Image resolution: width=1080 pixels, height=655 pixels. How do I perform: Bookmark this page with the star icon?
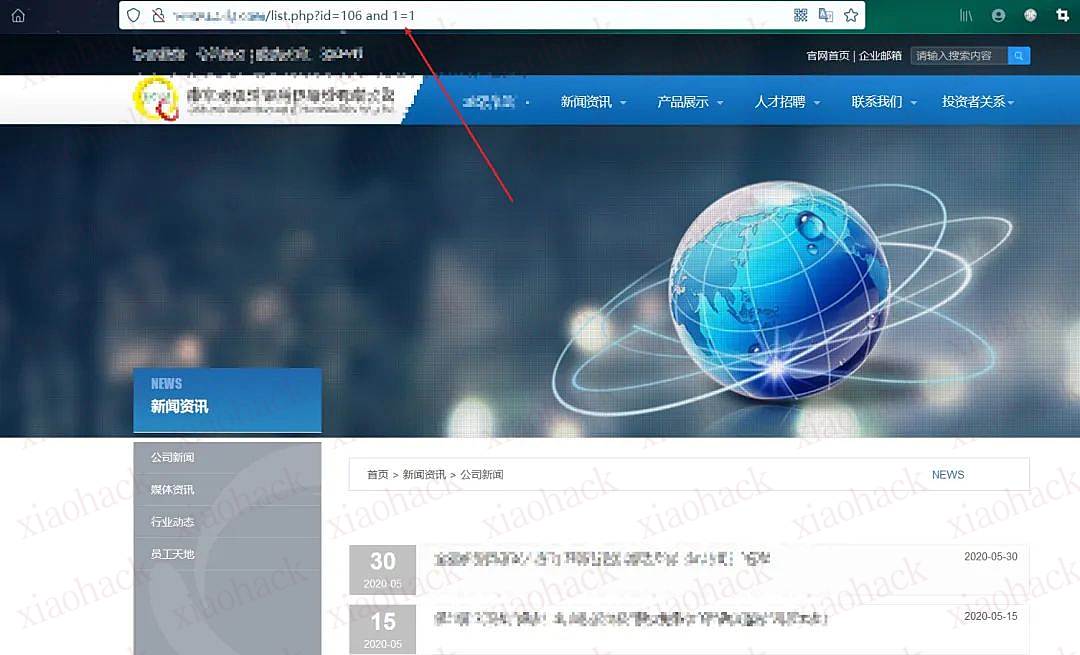[x=851, y=15]
